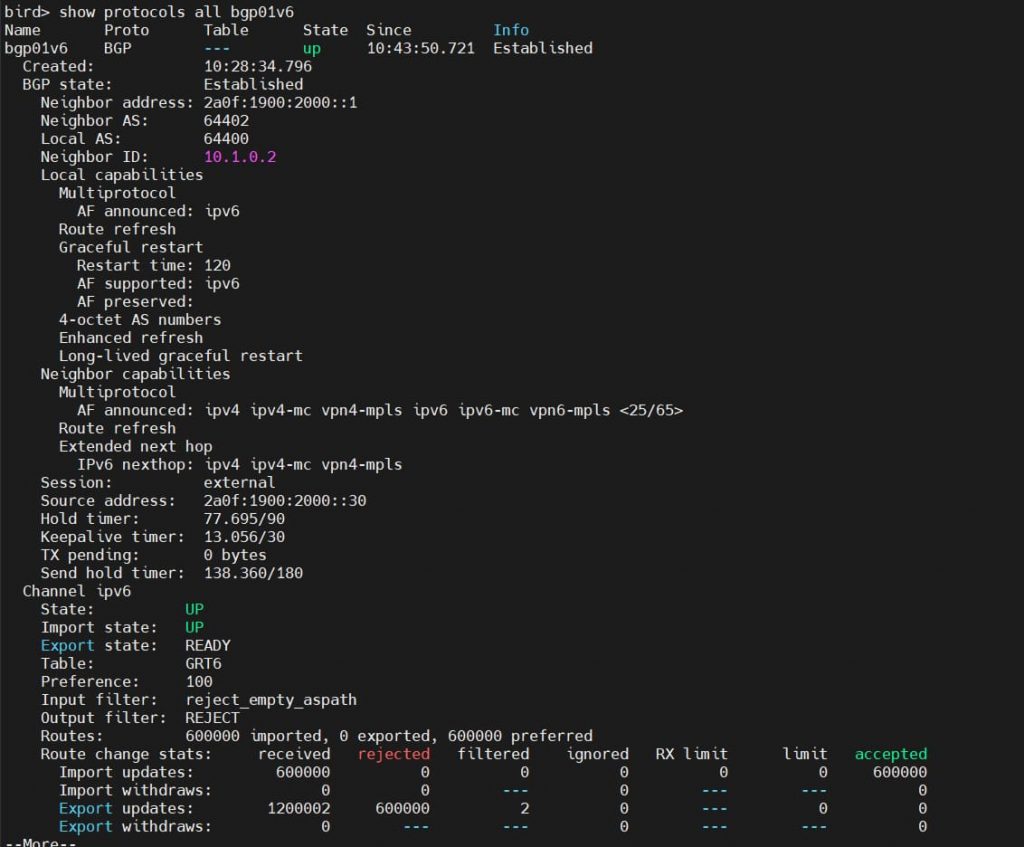The width and height of the screenshot is (1024, 847).
Task: Select Export updates filtered value '2'
Action: pyautogui.click(x=524, y=808)
